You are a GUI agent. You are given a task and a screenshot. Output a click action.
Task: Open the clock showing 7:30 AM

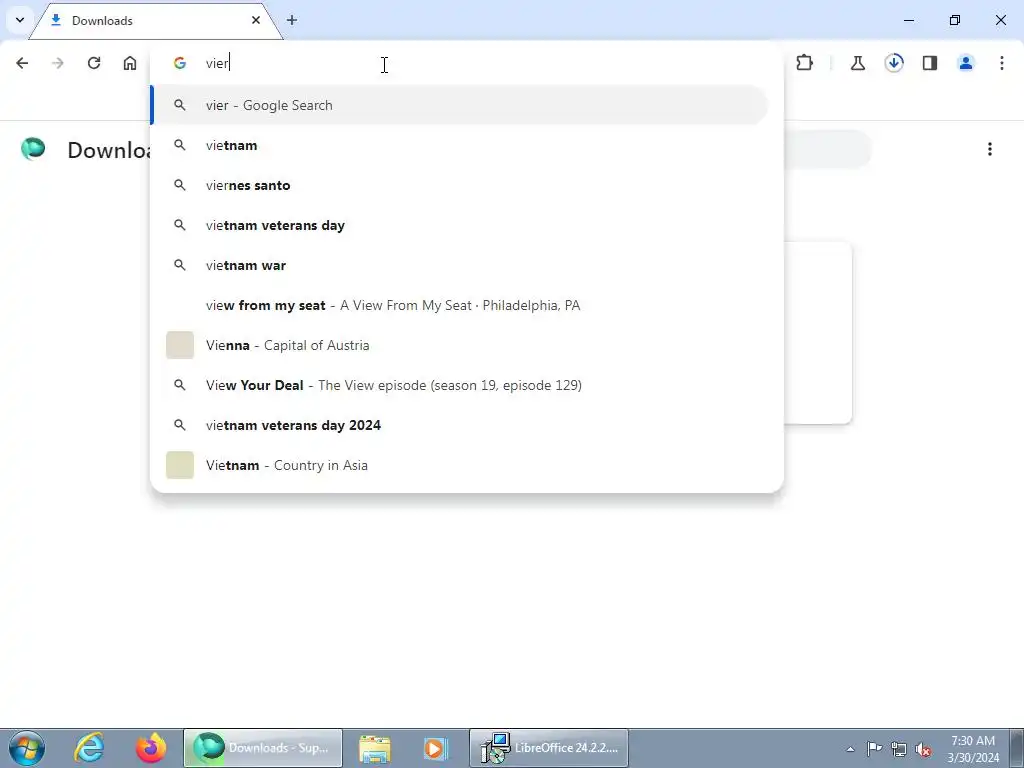[973, 748]
